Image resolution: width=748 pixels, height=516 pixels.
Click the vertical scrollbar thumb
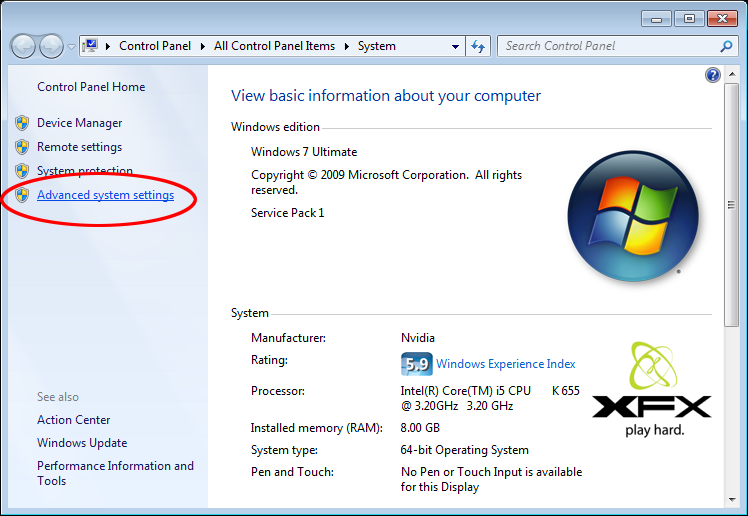[x=731, y=205]
